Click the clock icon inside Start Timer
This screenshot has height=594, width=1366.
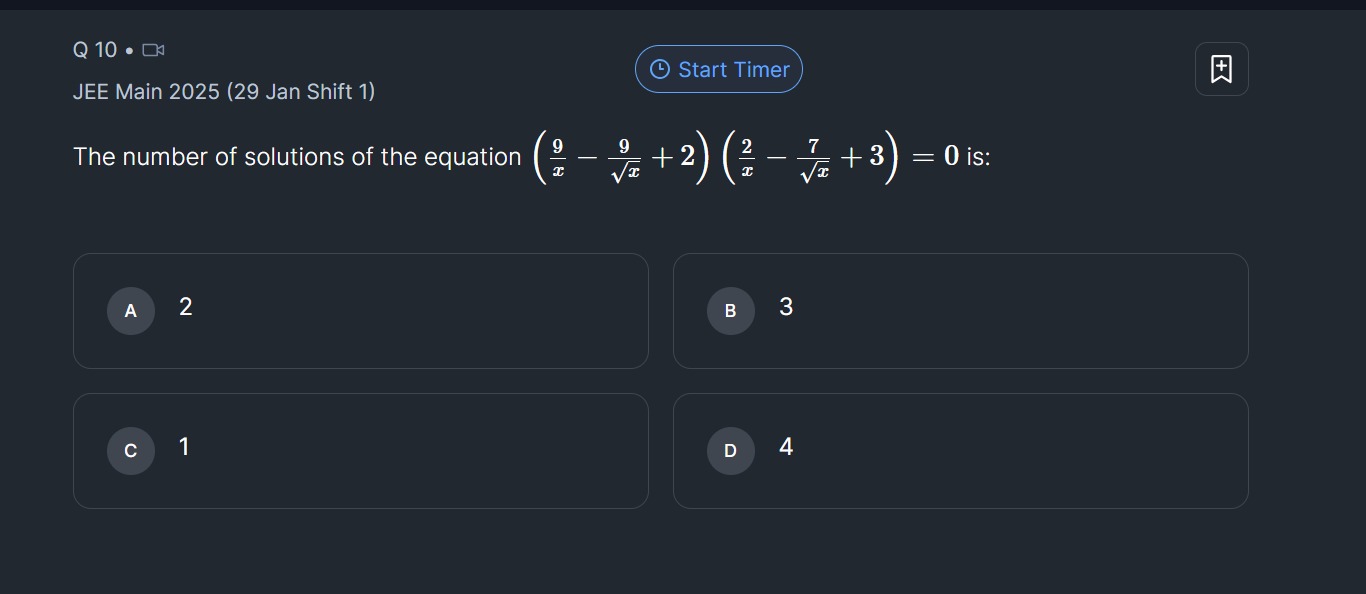click(658, 69)
